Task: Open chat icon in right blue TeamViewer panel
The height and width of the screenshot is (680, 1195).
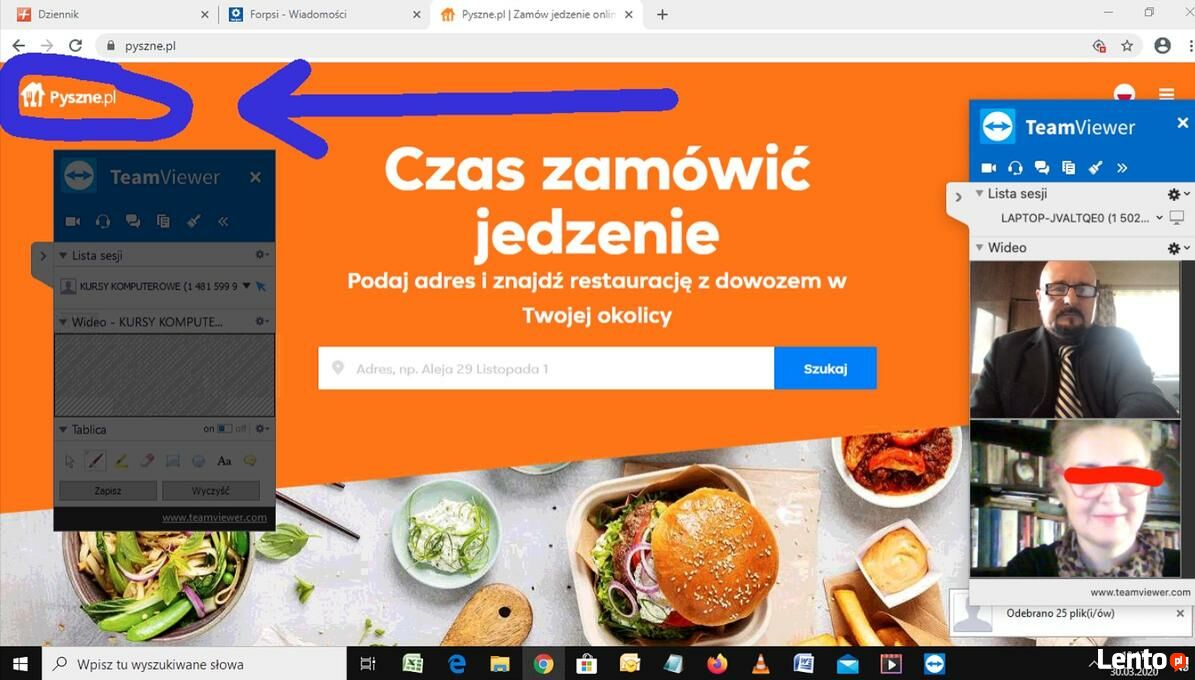Action: point(1042,168)
